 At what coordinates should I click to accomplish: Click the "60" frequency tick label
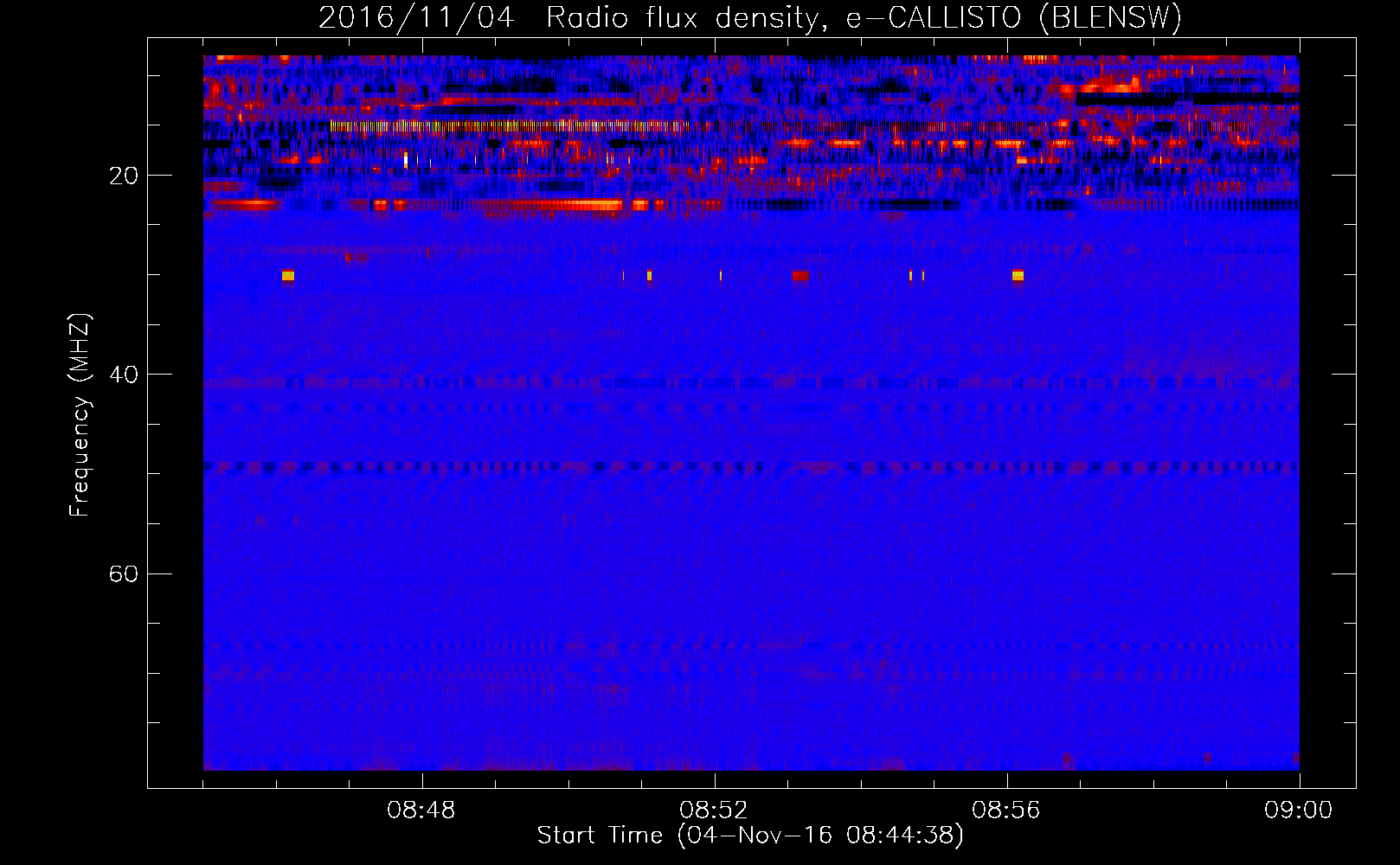click(124, 573)
